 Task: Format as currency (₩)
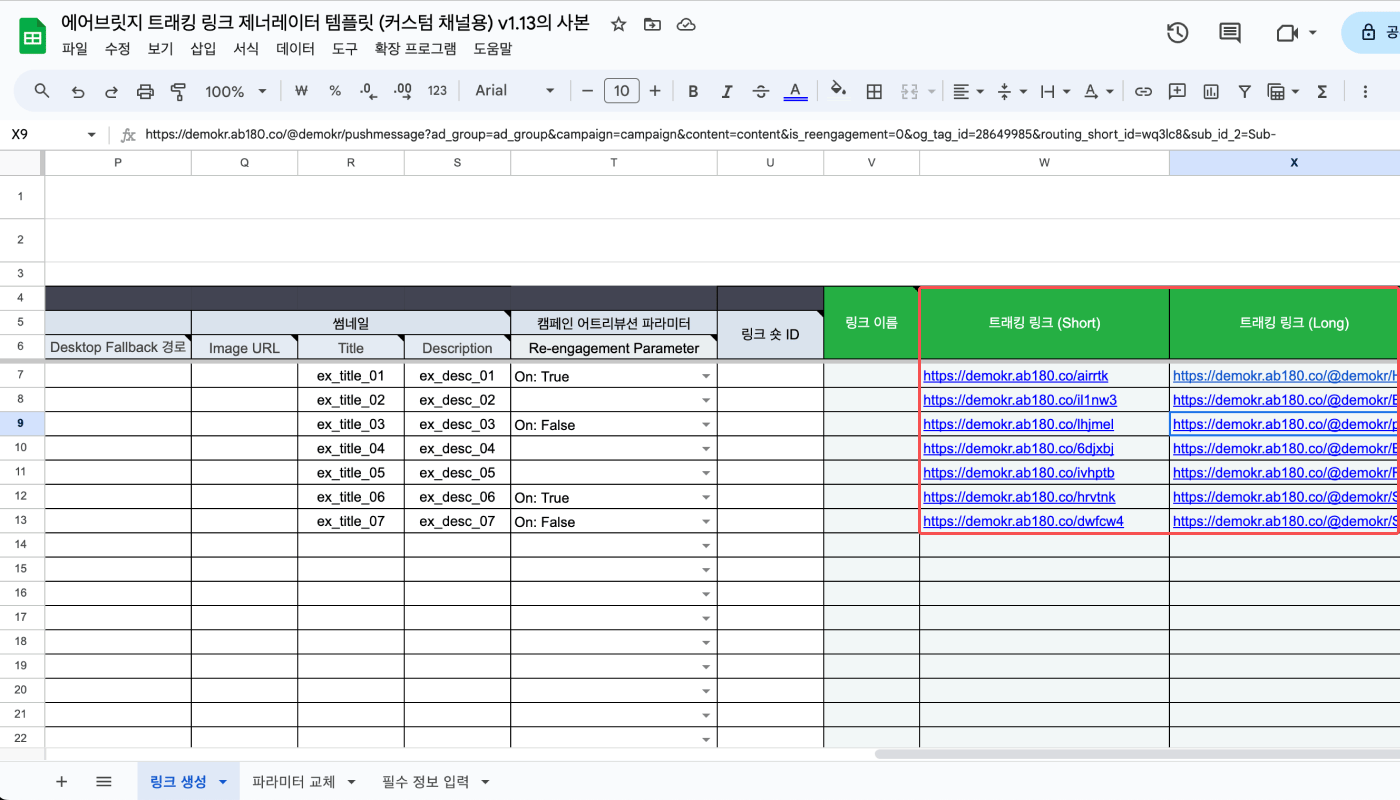301,91
